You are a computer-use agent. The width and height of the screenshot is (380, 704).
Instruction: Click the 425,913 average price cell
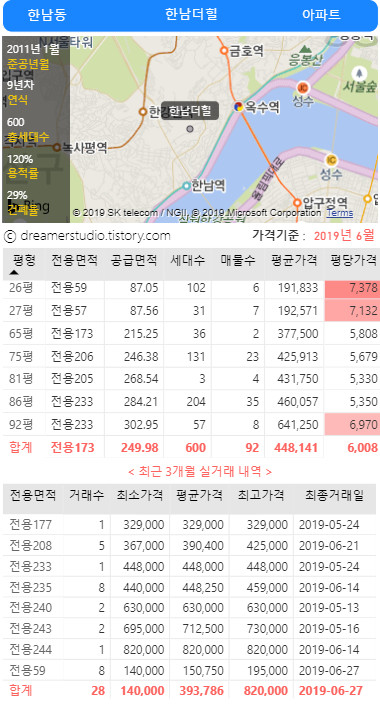[297, 356]
